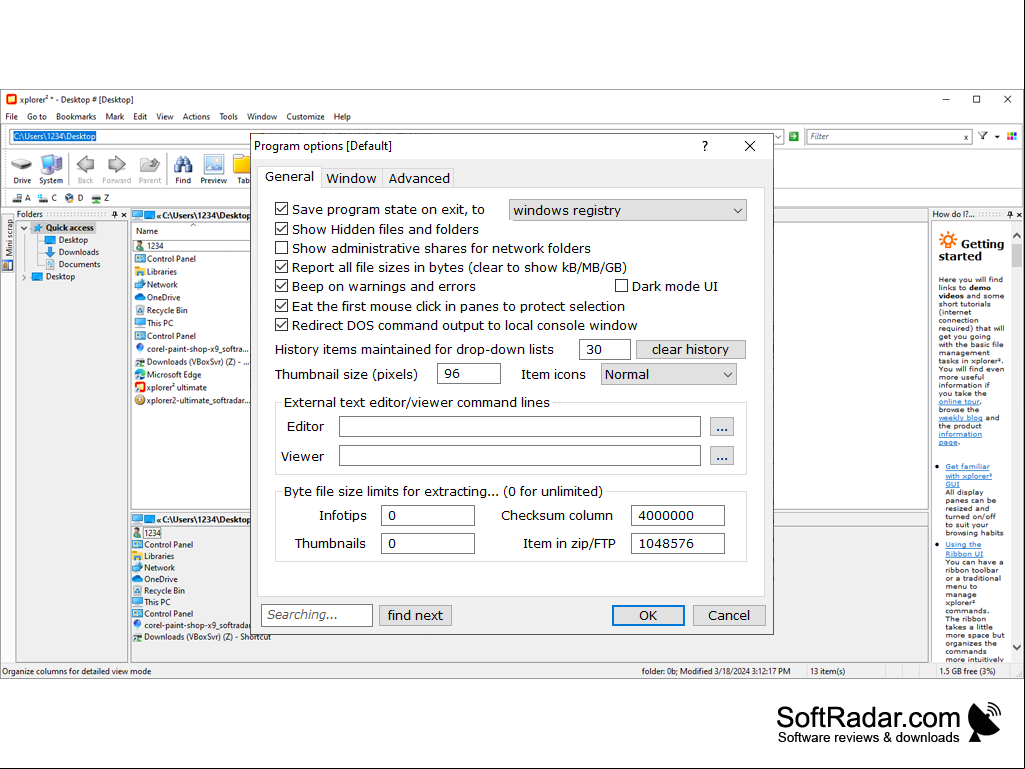1025x769 pixels.
Task: Click the Checksum column size field
Action: coord(678,515)
